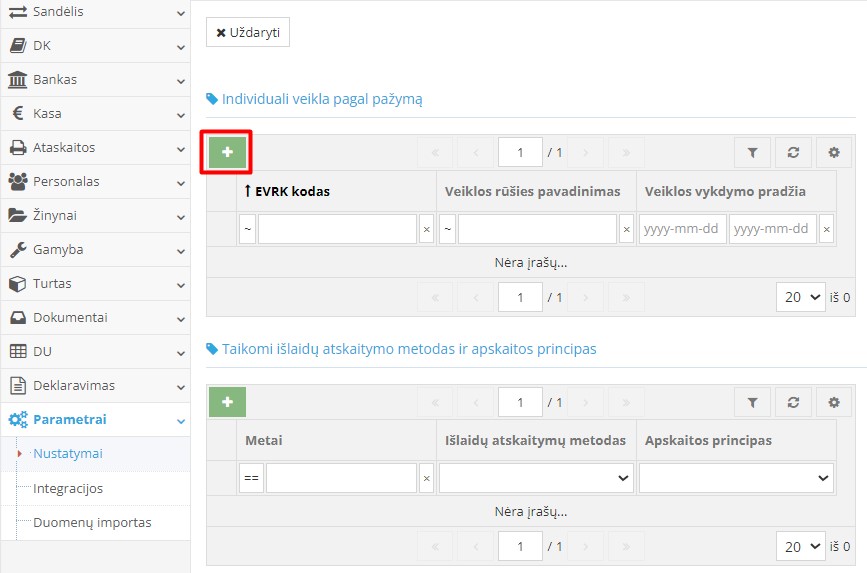Open Išlaidų atskaitymų metodas filter dropdown
Viewport: 867px width, 573px height.
click(x=536, y=478)
